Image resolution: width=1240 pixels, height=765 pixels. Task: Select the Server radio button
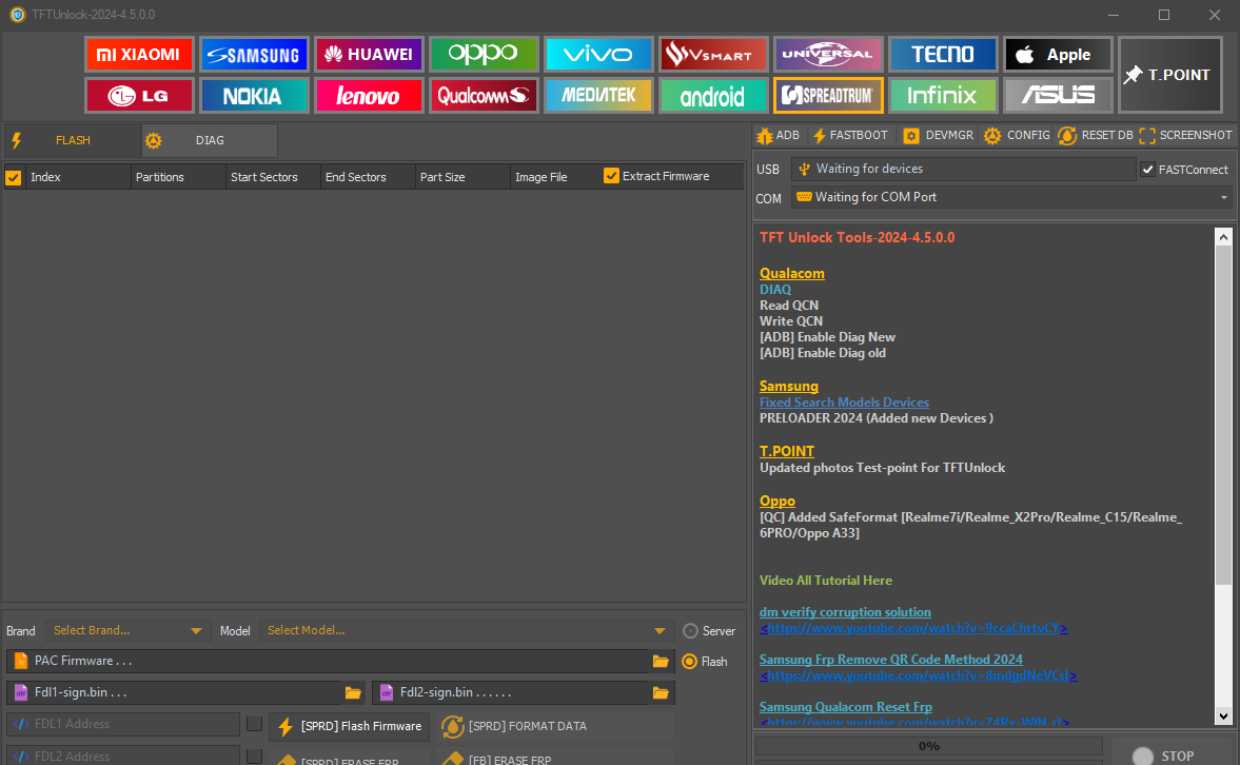click(690, 630)
